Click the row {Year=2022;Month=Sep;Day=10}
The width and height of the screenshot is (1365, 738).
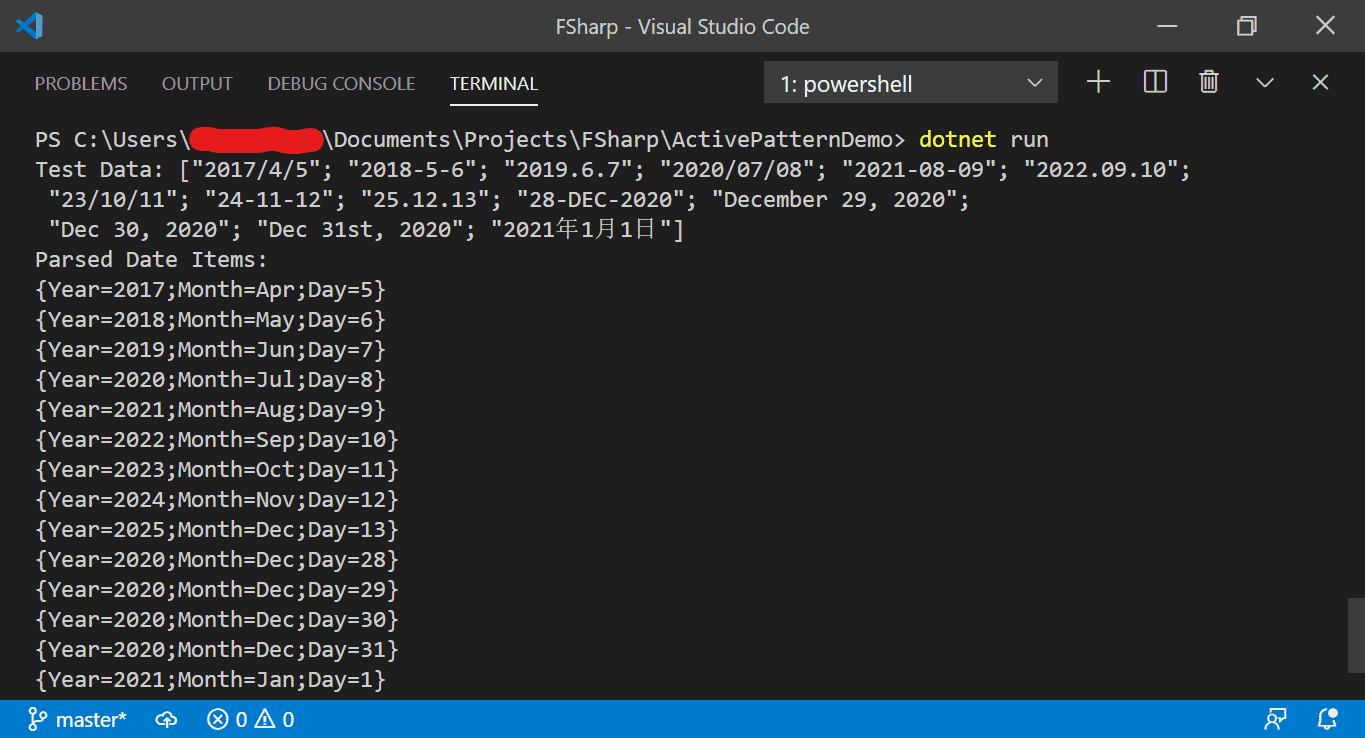[x=217, y=440]
